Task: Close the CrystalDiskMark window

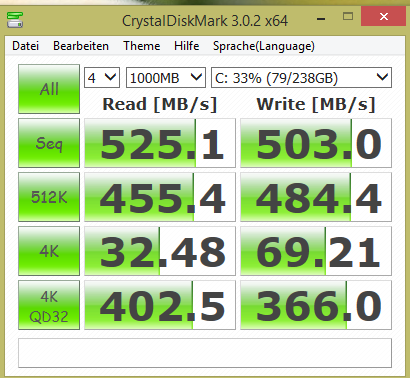Action: coord(384,17)
